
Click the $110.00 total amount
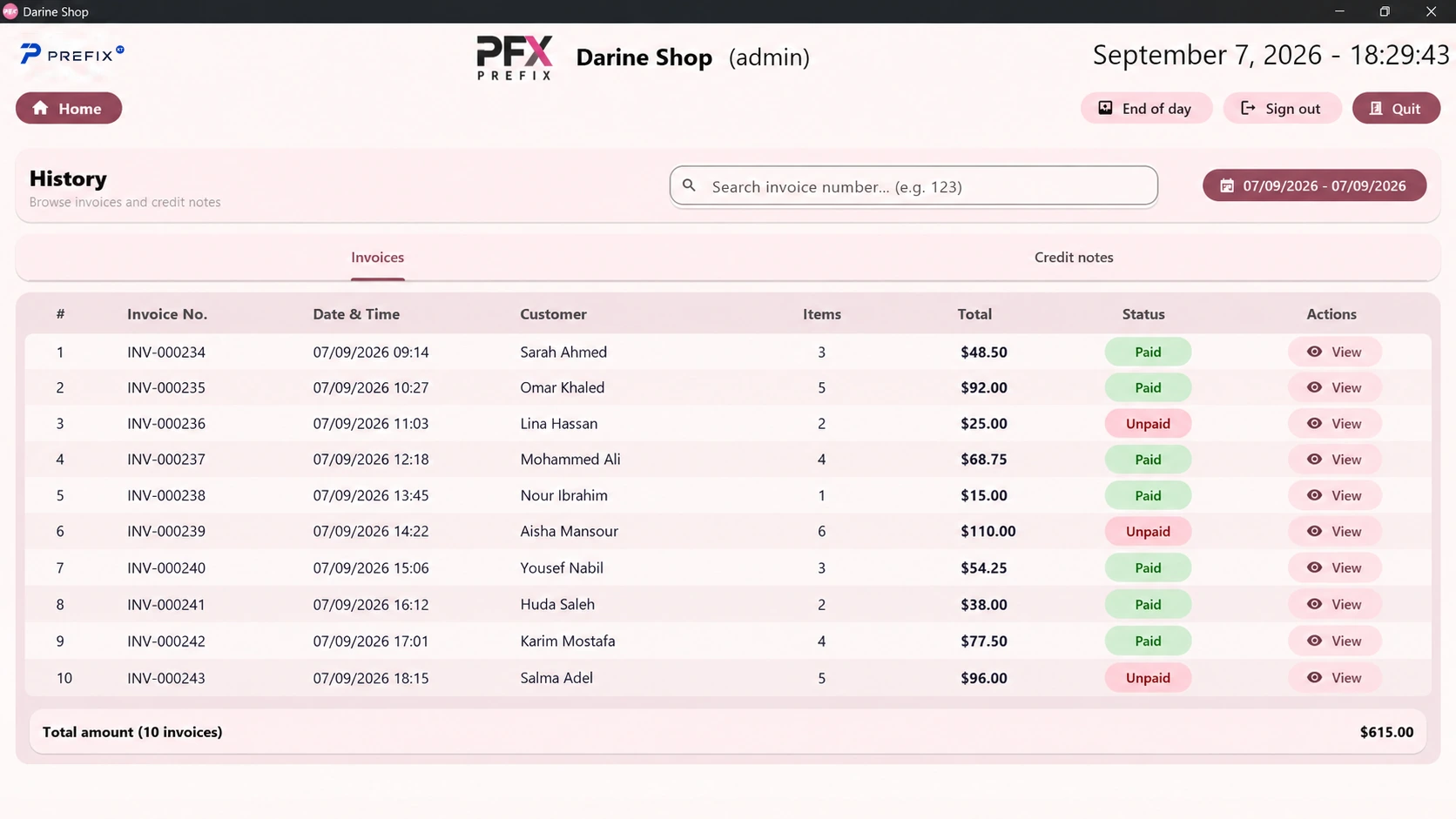tap(988, 531)
